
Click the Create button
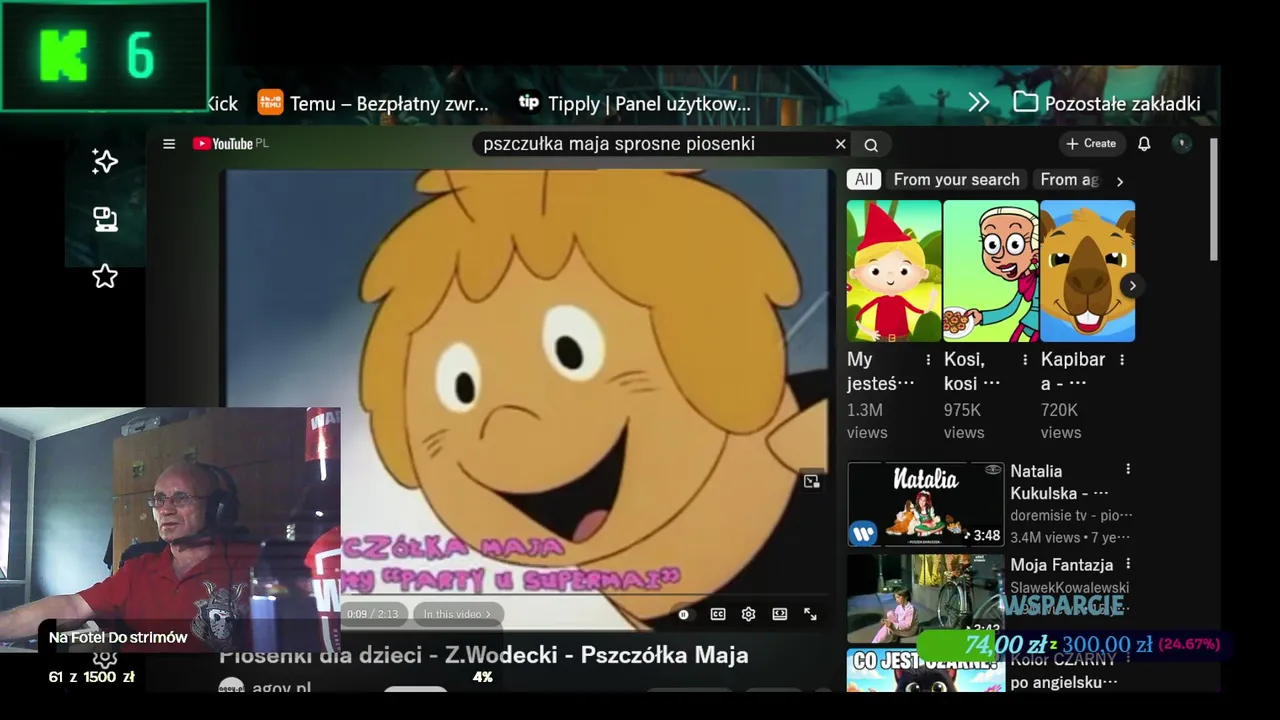click(x=1091, y=144)
